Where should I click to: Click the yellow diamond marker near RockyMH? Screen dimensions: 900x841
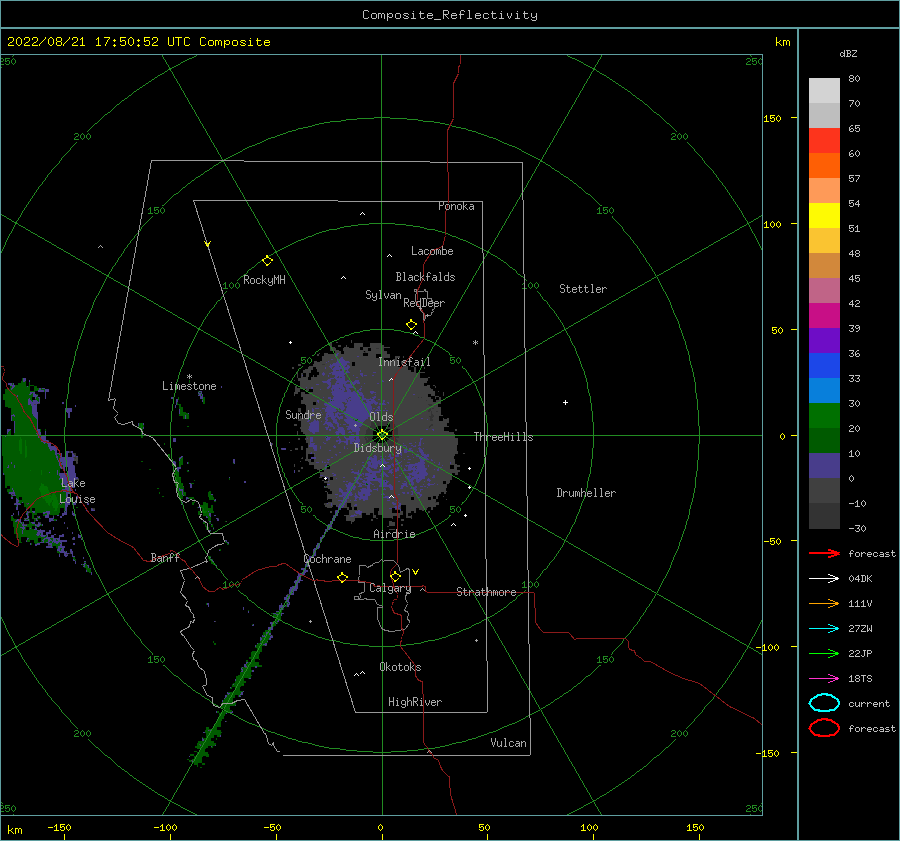(x=267, y=261)
